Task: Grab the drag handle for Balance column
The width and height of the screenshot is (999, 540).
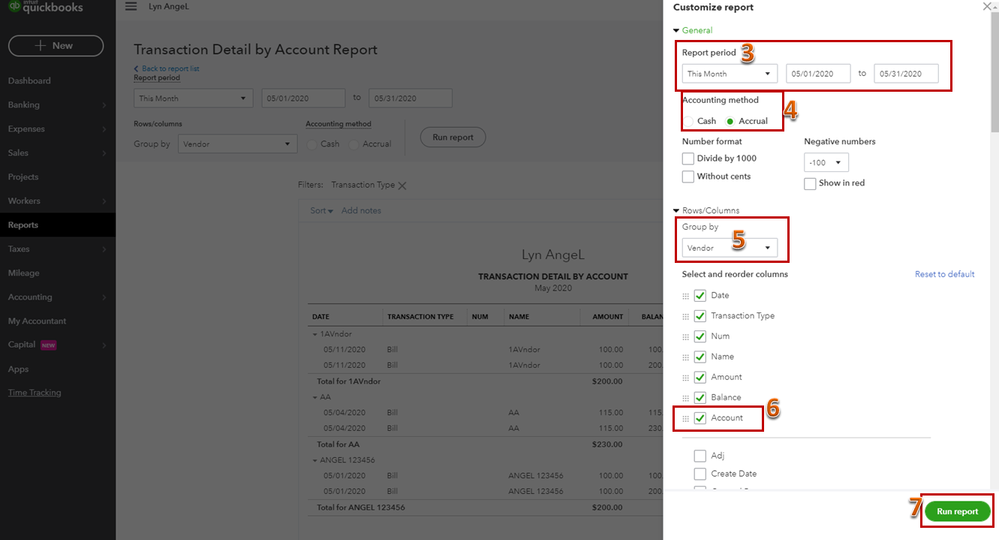Action: [686, 398]
